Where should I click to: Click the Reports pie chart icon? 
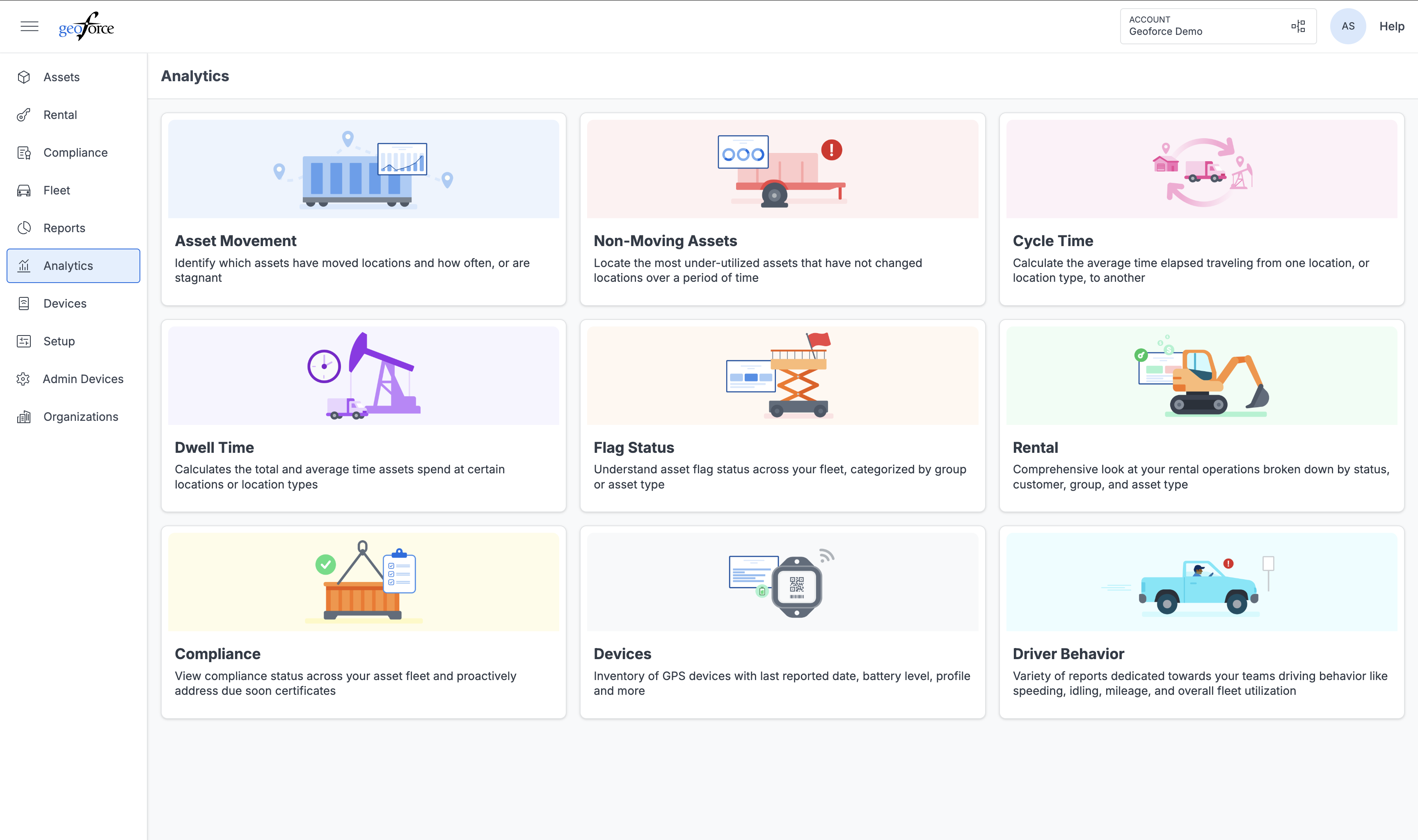tap(24, 228)
